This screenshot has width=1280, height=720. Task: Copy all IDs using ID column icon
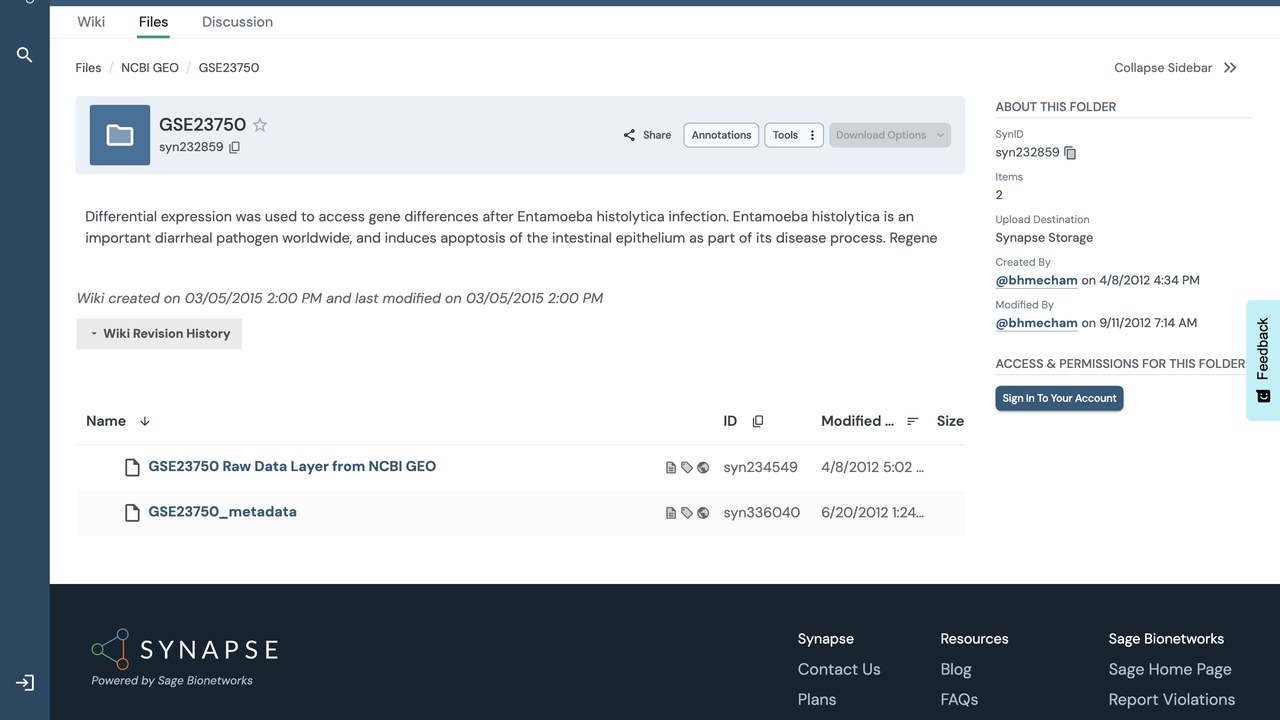point(758,422)
